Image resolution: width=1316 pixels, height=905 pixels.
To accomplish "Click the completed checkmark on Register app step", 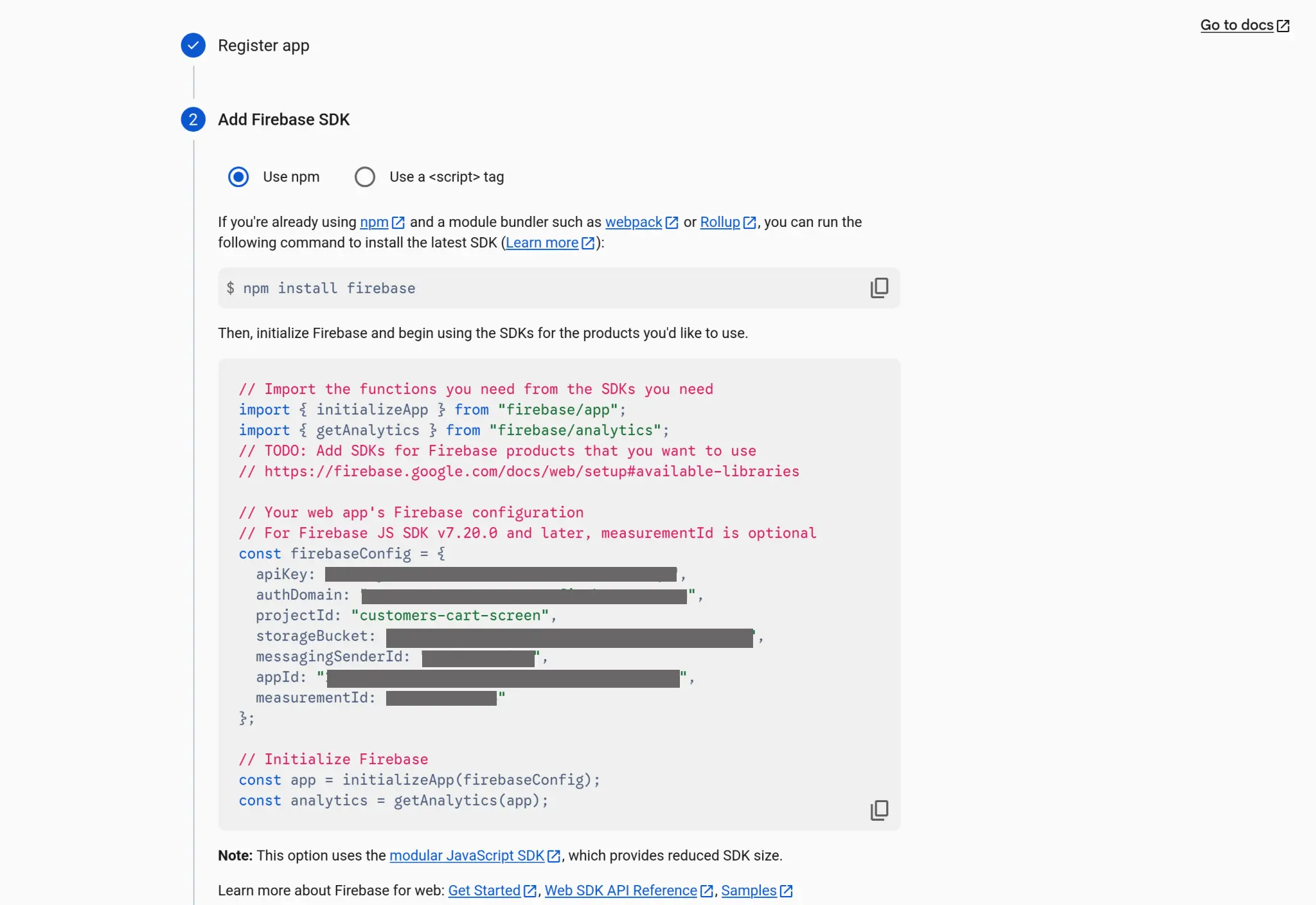I will point(193,45).
